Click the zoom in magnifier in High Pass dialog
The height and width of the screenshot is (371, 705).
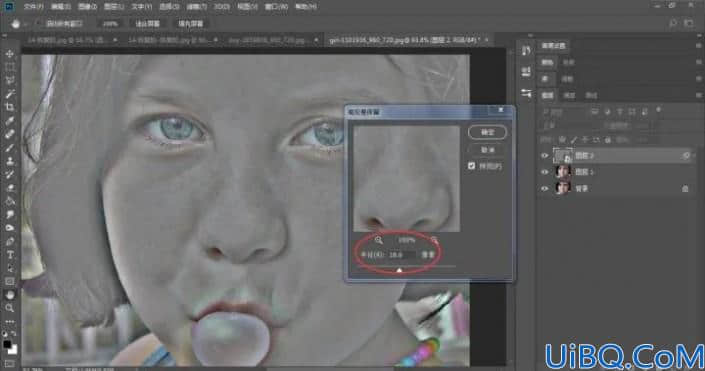[x=434, y=240]
